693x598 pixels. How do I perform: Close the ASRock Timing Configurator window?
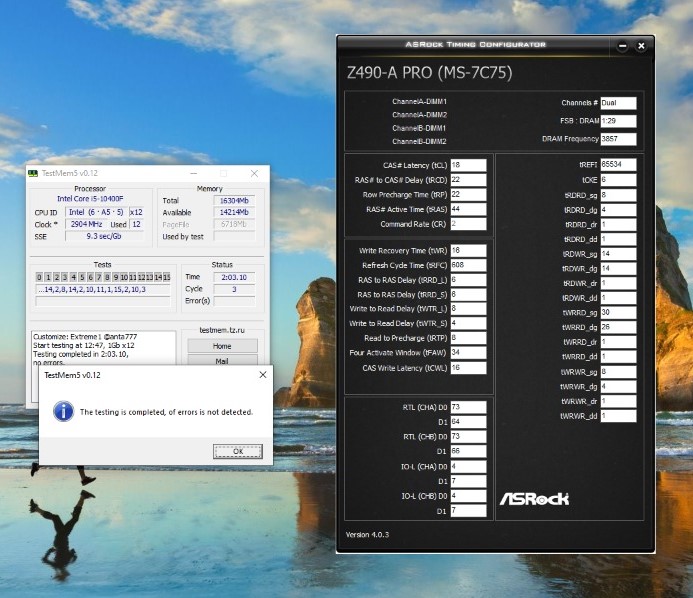tap(641, 46)
